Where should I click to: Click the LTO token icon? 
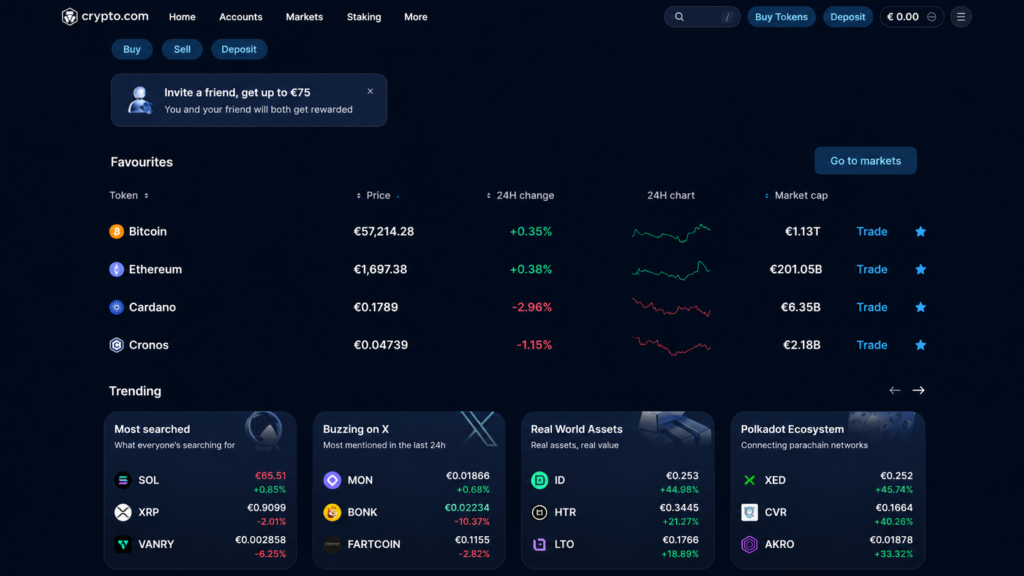tap(539, 544)
